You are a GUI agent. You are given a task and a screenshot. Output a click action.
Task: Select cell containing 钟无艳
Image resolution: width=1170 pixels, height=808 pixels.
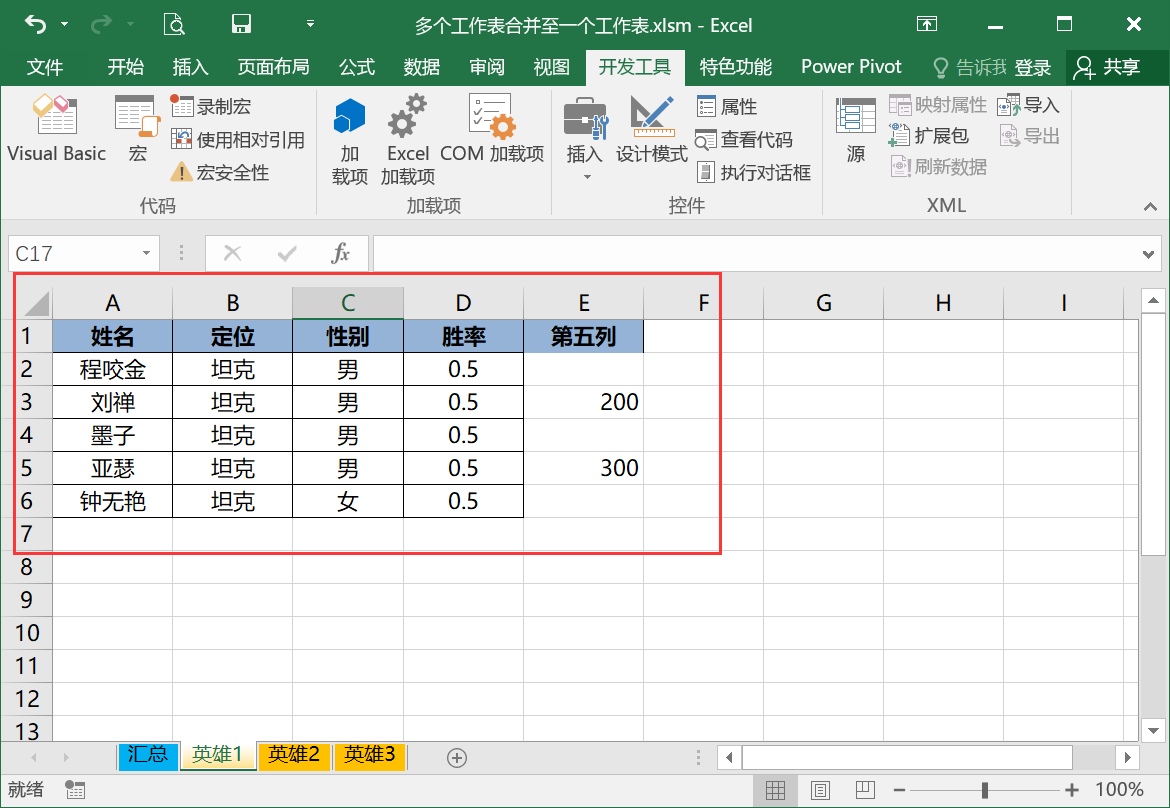113,501
